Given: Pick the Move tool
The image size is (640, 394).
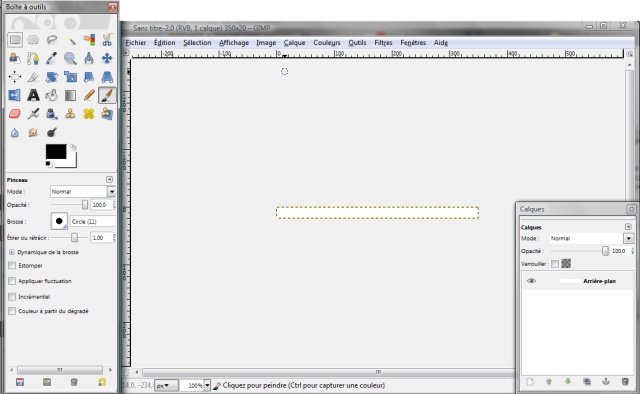Looking at the screenshot, I should [x=107, y=58].
